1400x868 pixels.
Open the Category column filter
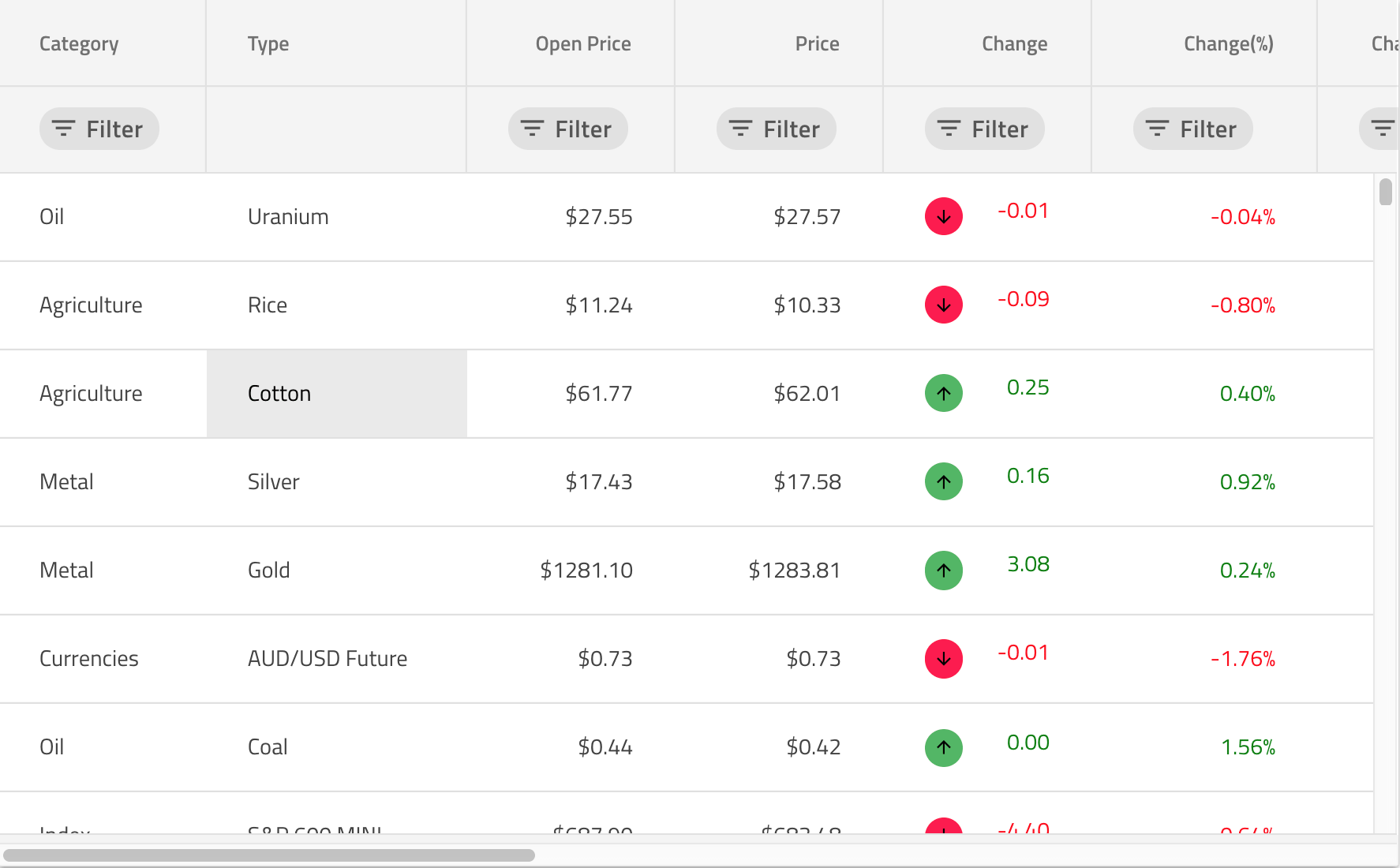tap(99, 129)
